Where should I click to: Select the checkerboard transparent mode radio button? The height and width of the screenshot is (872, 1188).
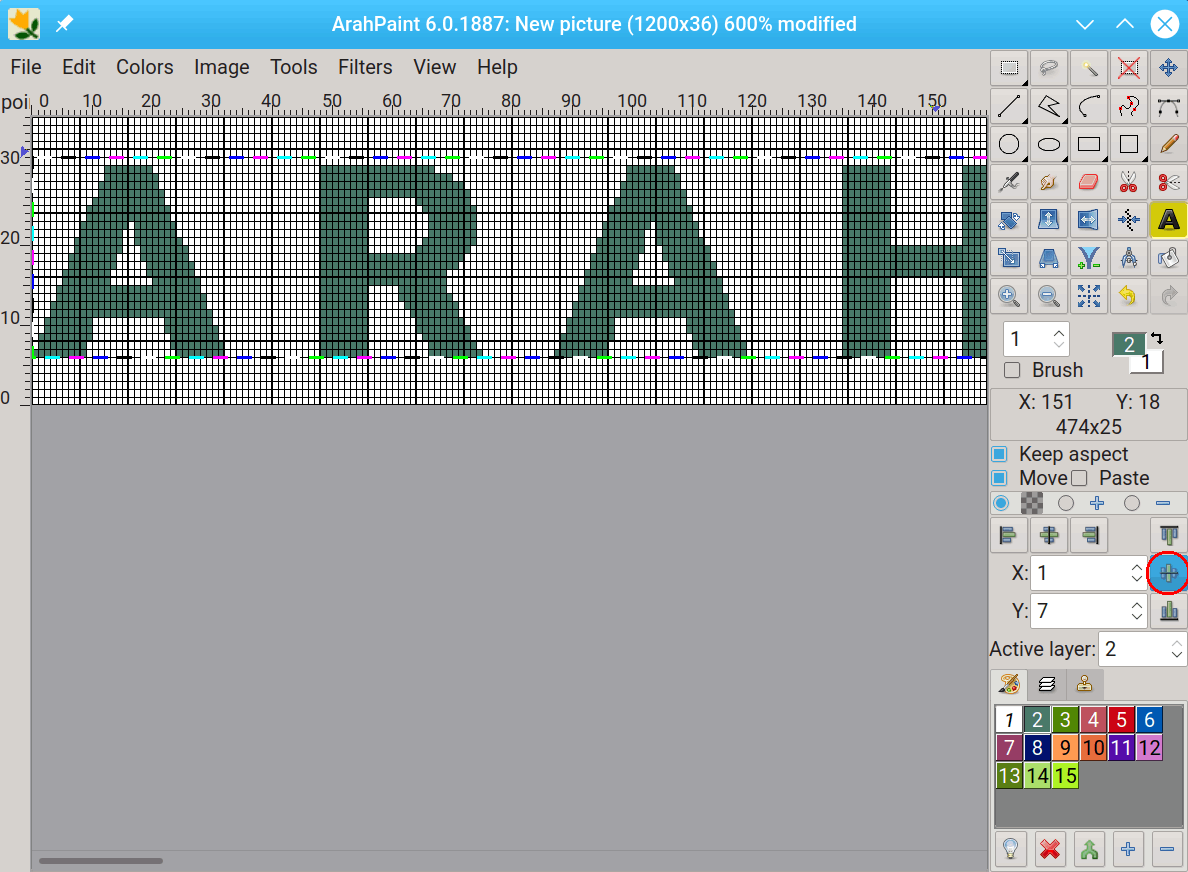(1002, 503)
